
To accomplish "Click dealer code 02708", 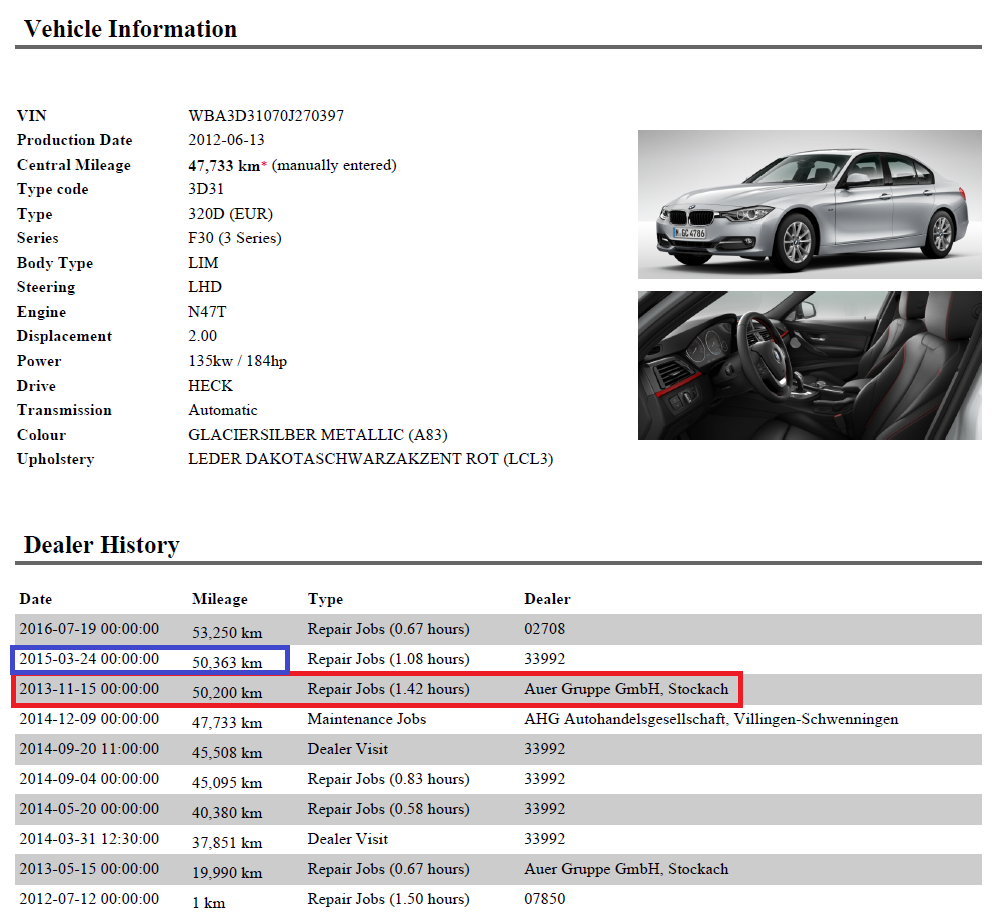I will (544, 629).
